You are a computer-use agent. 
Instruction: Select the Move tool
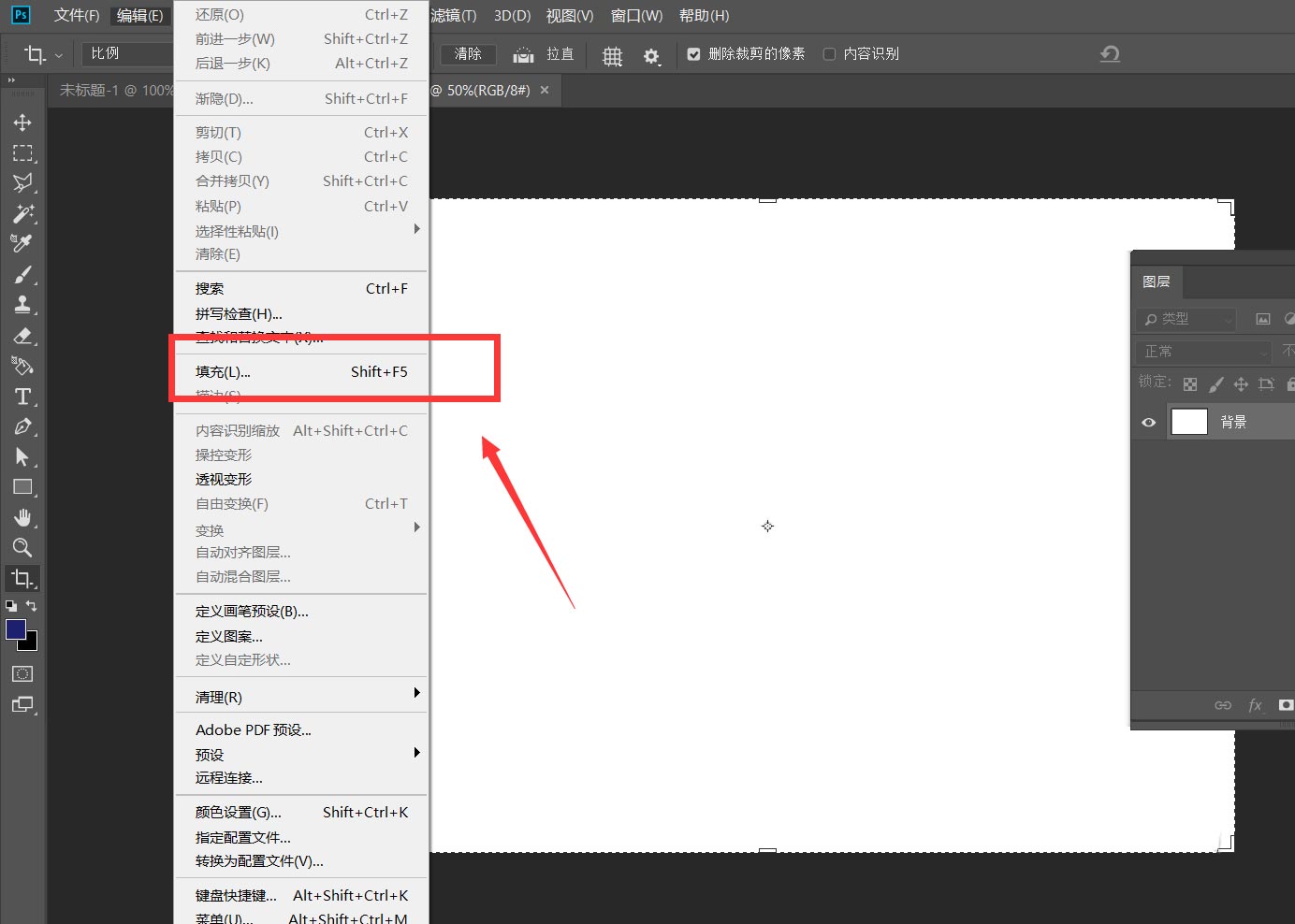pos(22,123)
